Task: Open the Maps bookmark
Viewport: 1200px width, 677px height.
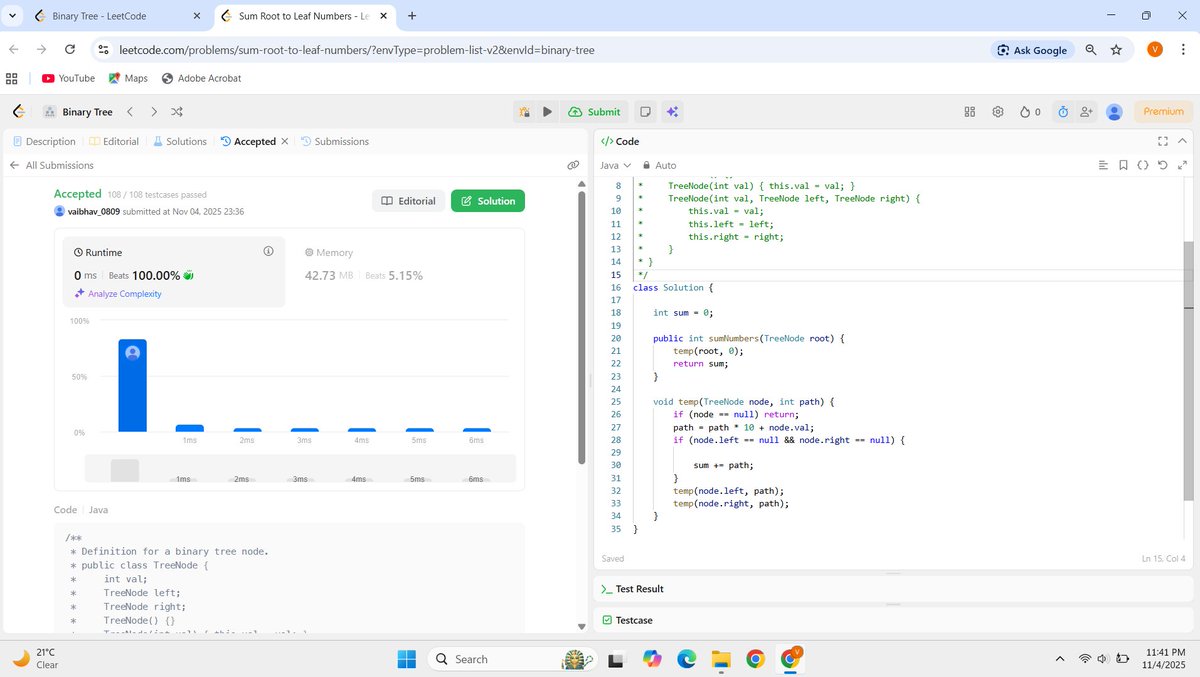Action: [x=128, y=78]
